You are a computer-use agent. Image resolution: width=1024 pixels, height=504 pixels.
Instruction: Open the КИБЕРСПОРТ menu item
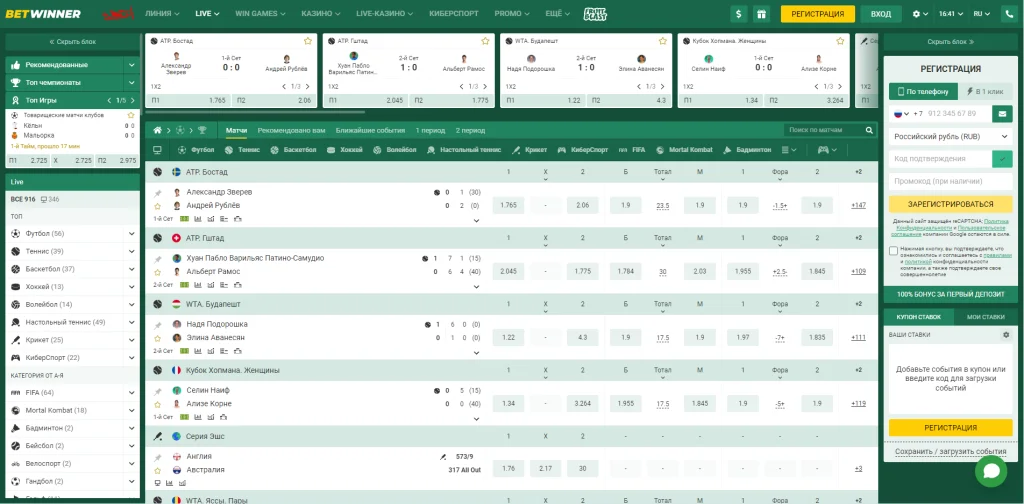(x=454, y=14)
